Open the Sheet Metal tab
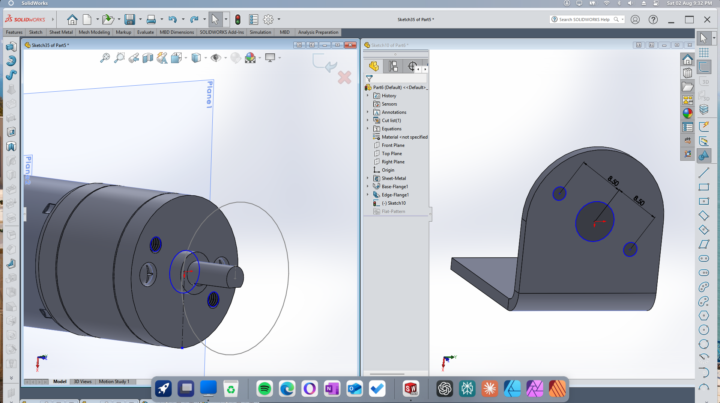The image size is (720, 403). click(61, 32)
